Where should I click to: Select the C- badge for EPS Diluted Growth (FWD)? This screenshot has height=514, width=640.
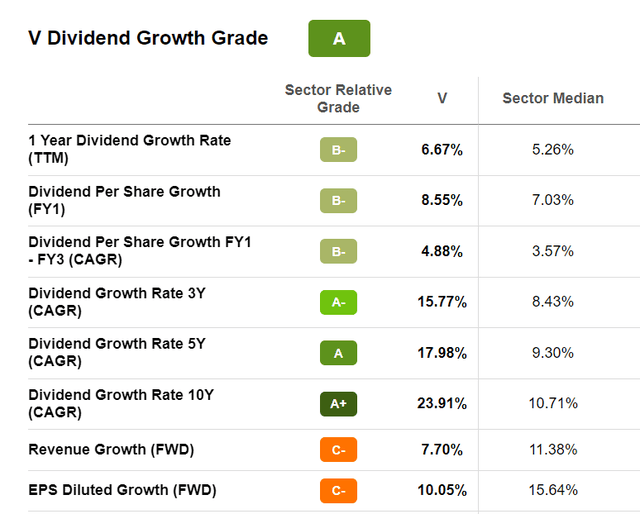click(338, 490)
